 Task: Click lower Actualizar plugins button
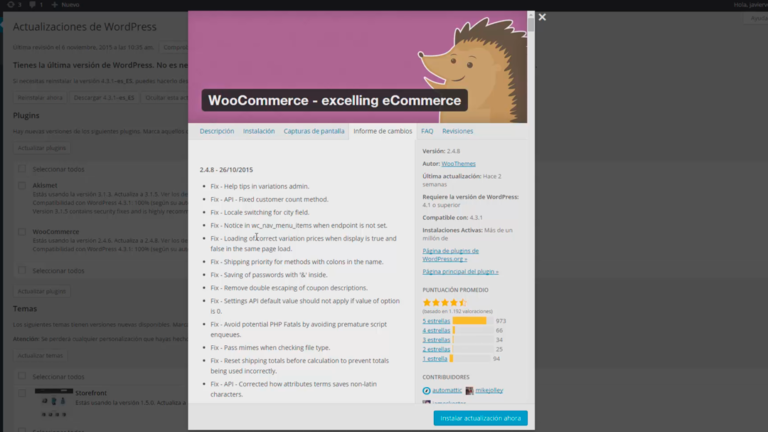click(x=42, y=291)
